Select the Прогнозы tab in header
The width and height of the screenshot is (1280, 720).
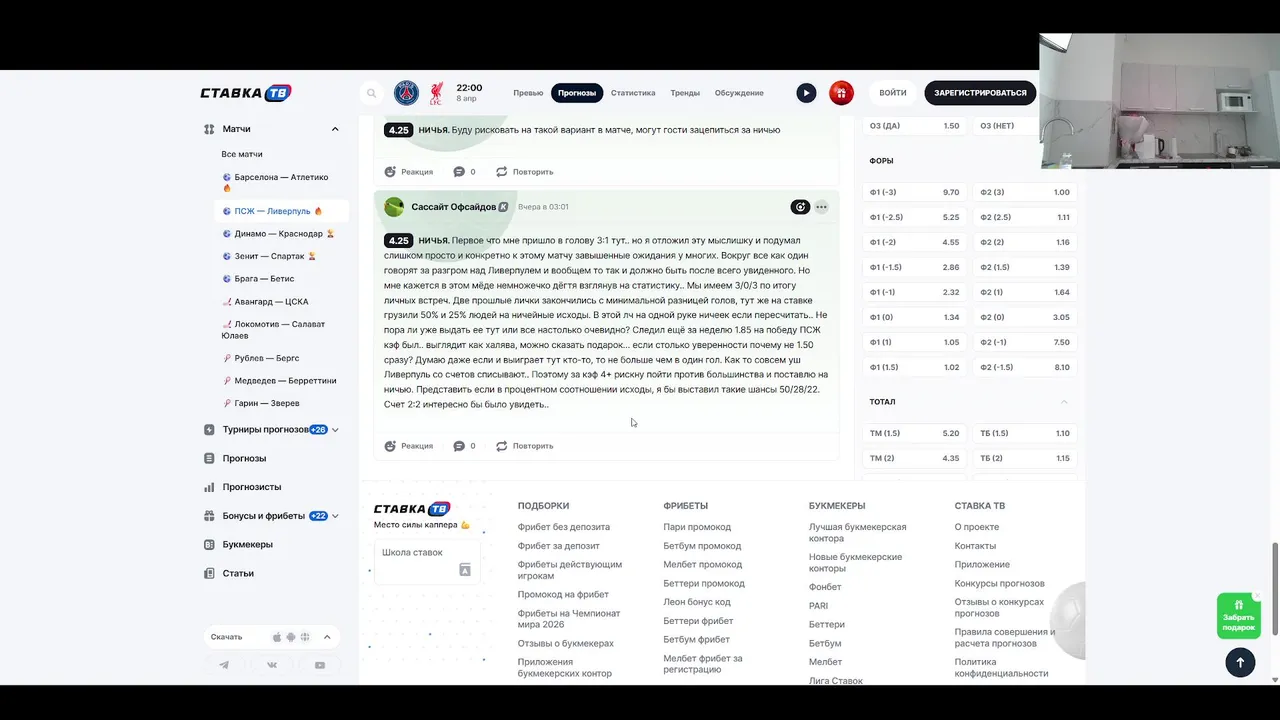coord(577,93)
